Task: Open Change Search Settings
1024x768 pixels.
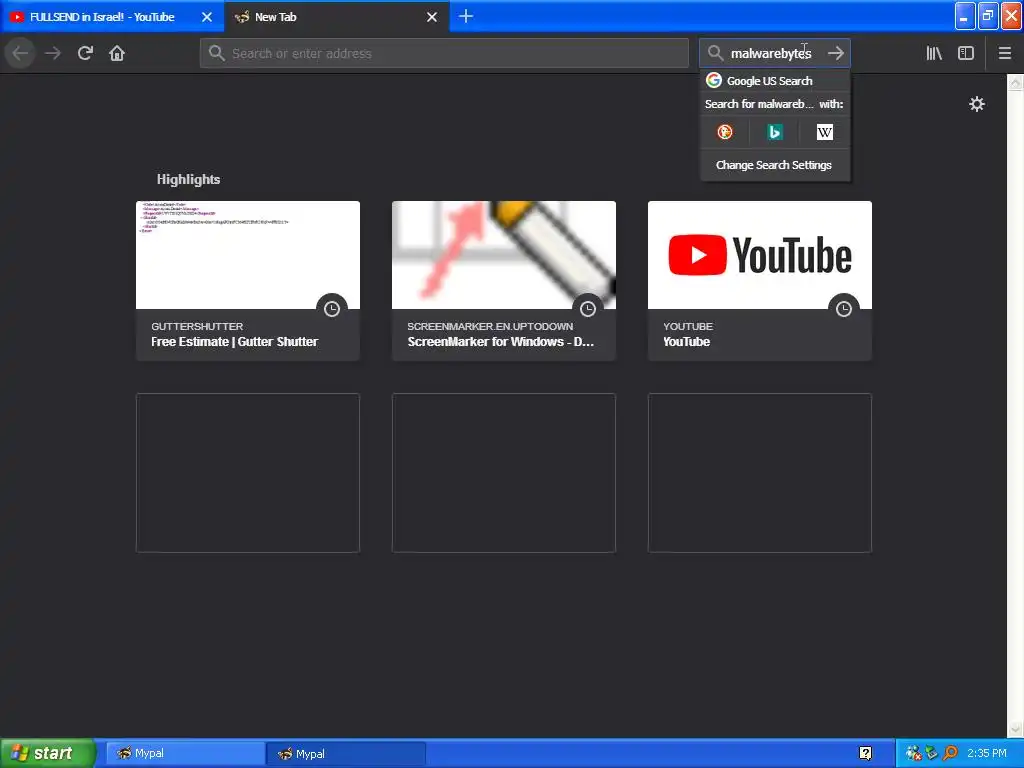Action: 775,165
